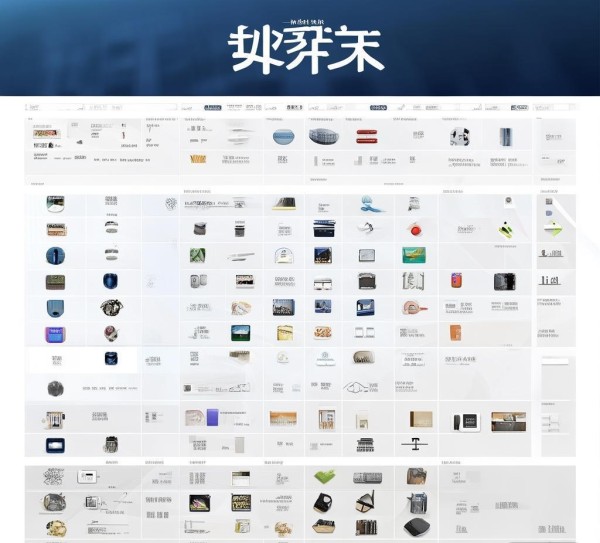The width and height of the screenshot is (600, 543).
Task: Click the light blue splash icon
Action: click(371, 204)
